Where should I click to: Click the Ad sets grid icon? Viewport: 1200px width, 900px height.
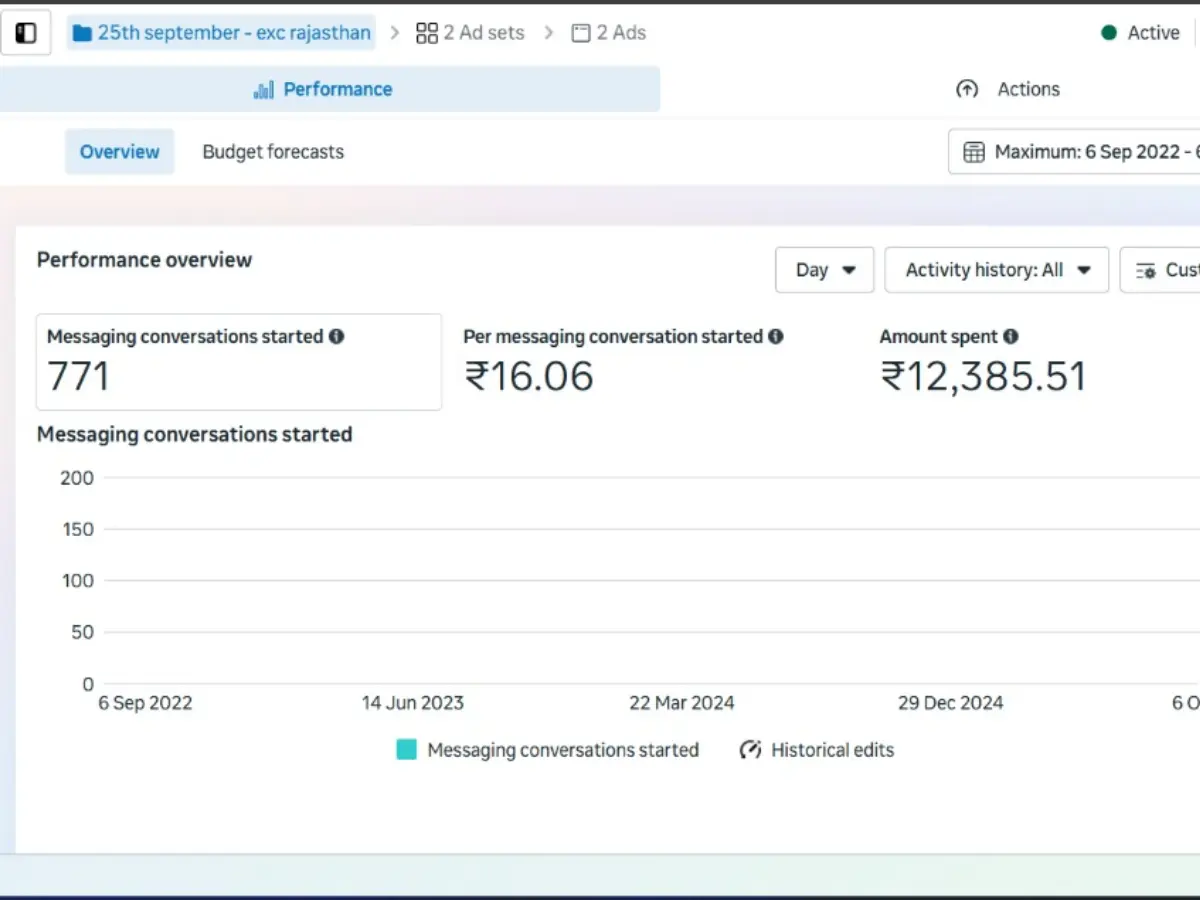pos(427,33)
